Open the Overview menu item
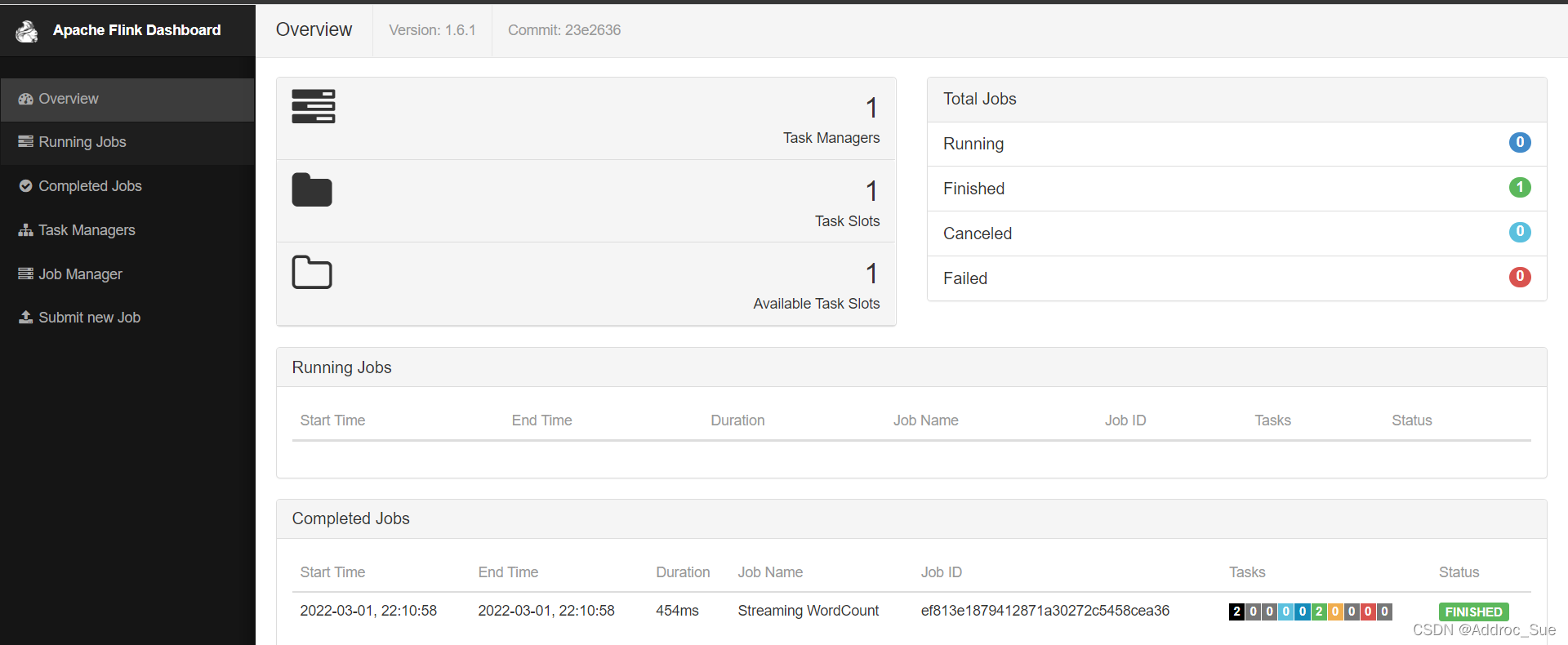Screen dimensions: 1568x645 point(127,100)
